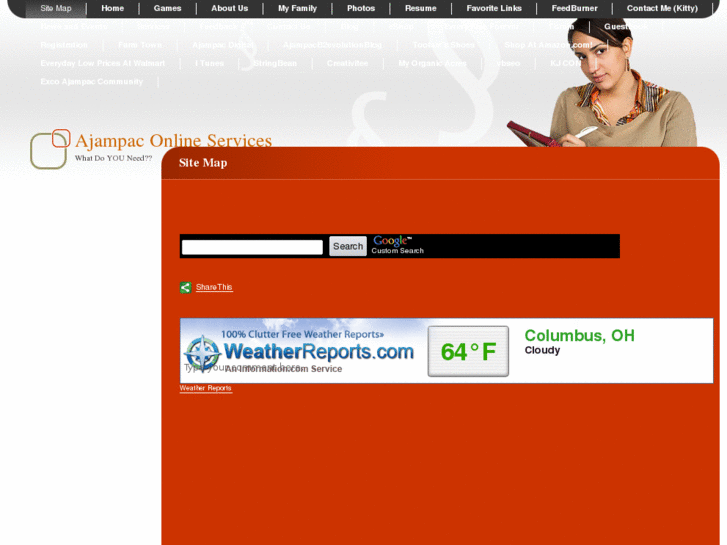This screenshot has height=545, width=727.
Task: Open the News and Events link
Action: click(74, 26)
